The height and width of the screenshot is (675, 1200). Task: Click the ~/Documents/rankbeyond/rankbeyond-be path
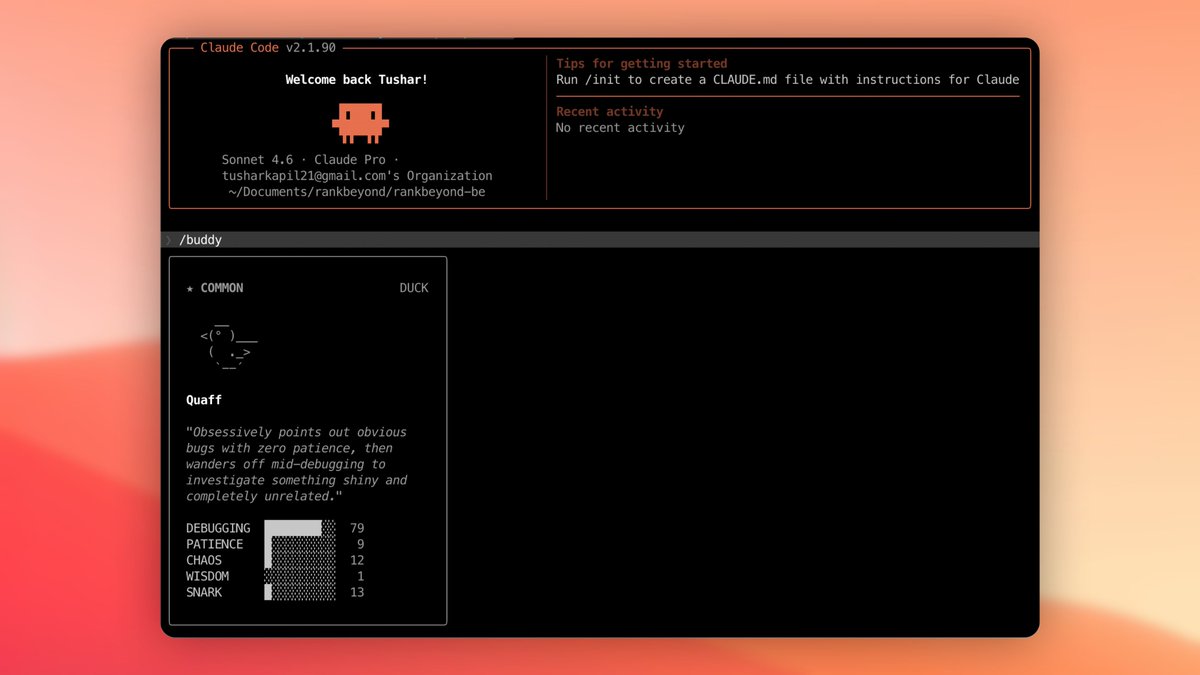pyautogui.click(x=357, y=192)
